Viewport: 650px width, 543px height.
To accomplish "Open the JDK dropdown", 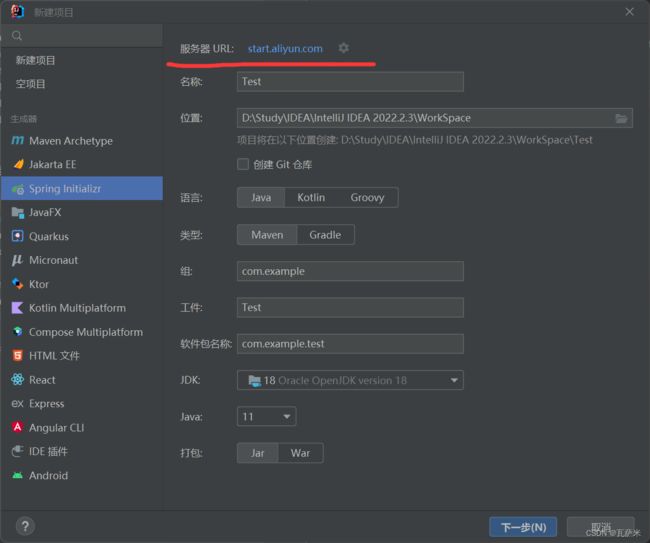I will tap(350, 380).
